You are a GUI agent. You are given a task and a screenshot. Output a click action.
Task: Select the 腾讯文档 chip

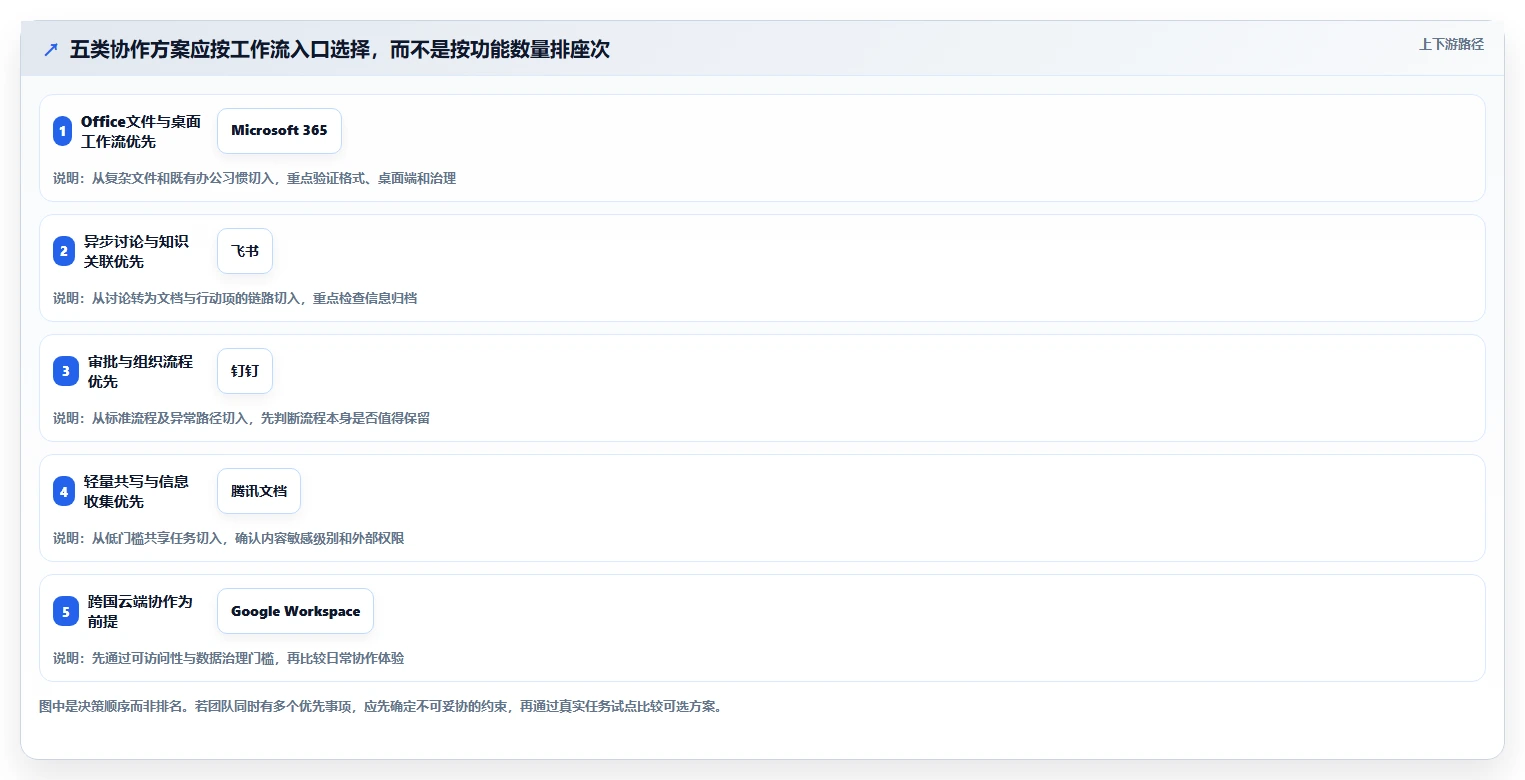259,491
